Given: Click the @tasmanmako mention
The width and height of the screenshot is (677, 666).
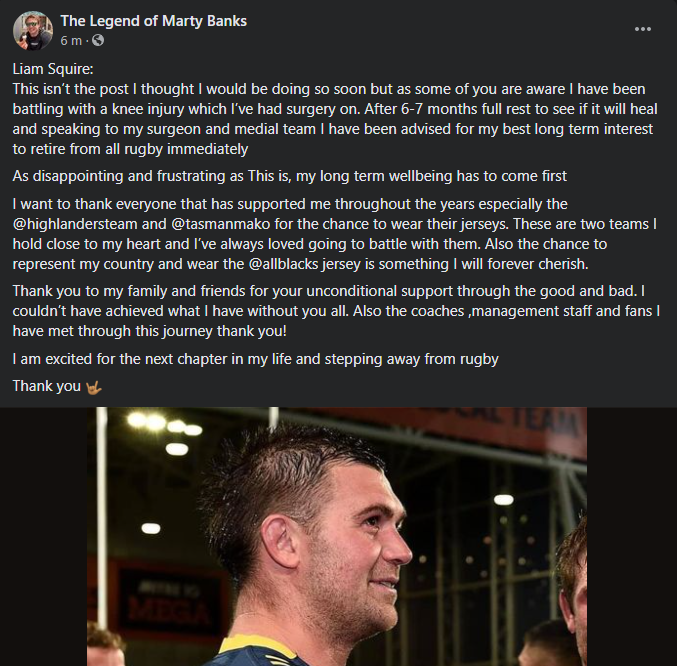Looking at the screenshot, I should tap(221, 224).
